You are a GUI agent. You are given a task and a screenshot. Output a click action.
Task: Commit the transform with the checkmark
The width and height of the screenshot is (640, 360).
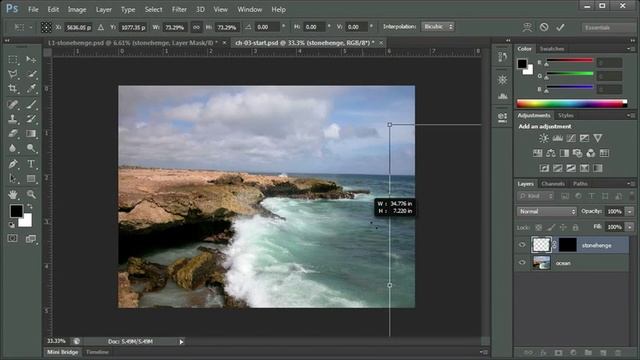tap(560, 27)
